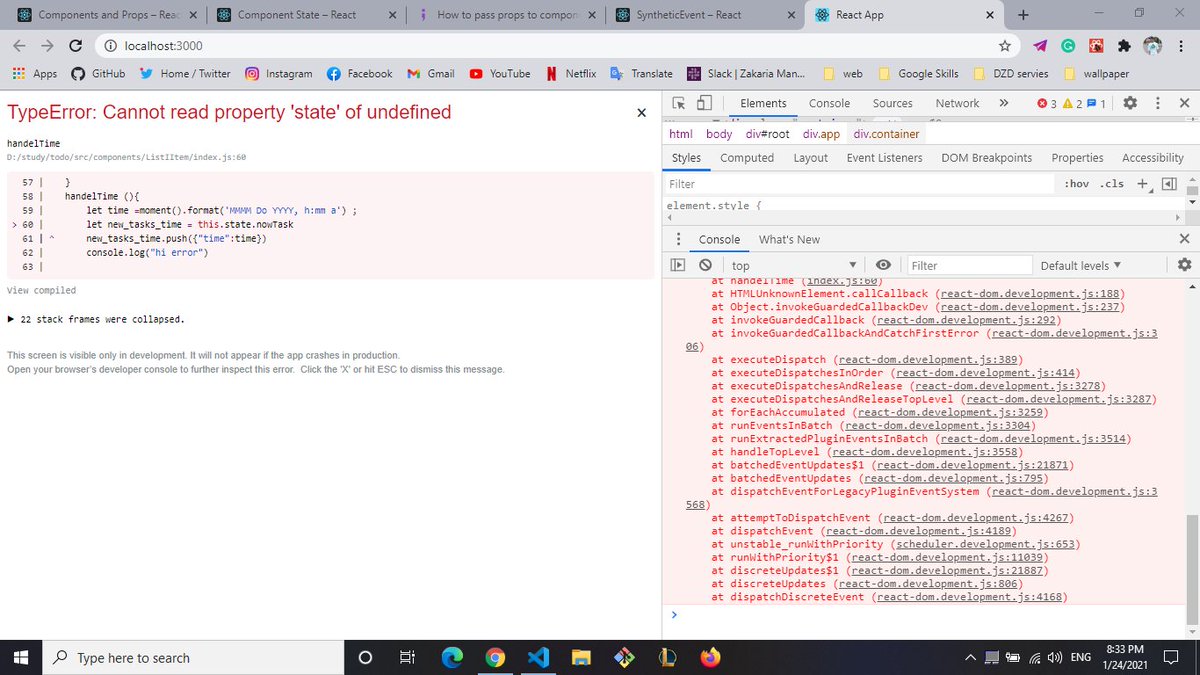Toggle :hov element state panel
This screenshot has height=675, width=1200.
(1078, 184)
